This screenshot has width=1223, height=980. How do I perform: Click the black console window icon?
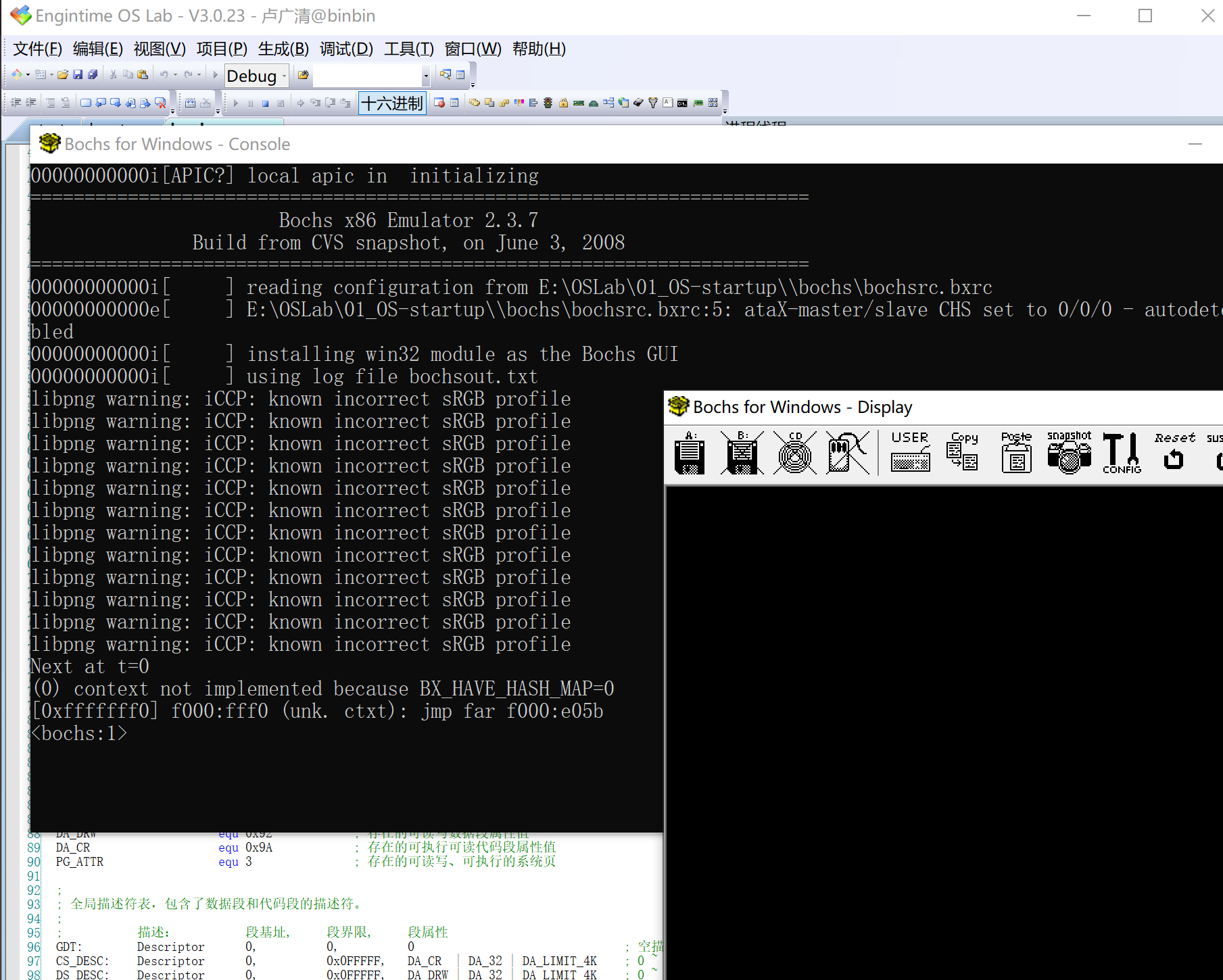click(x=682, y=103)
